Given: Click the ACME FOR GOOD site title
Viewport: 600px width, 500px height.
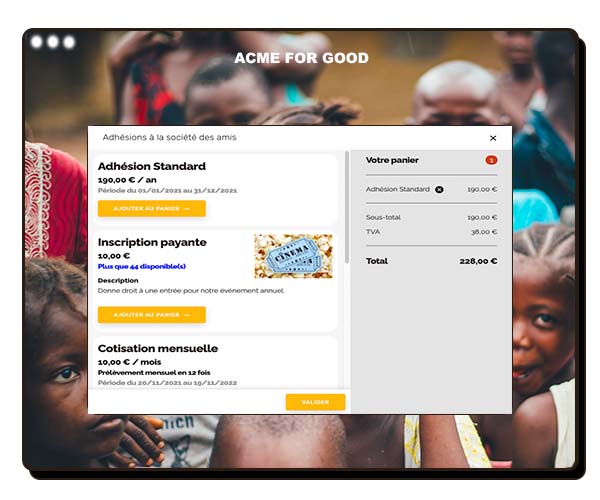Looking at the screenshot, I should tap(302, 58).
